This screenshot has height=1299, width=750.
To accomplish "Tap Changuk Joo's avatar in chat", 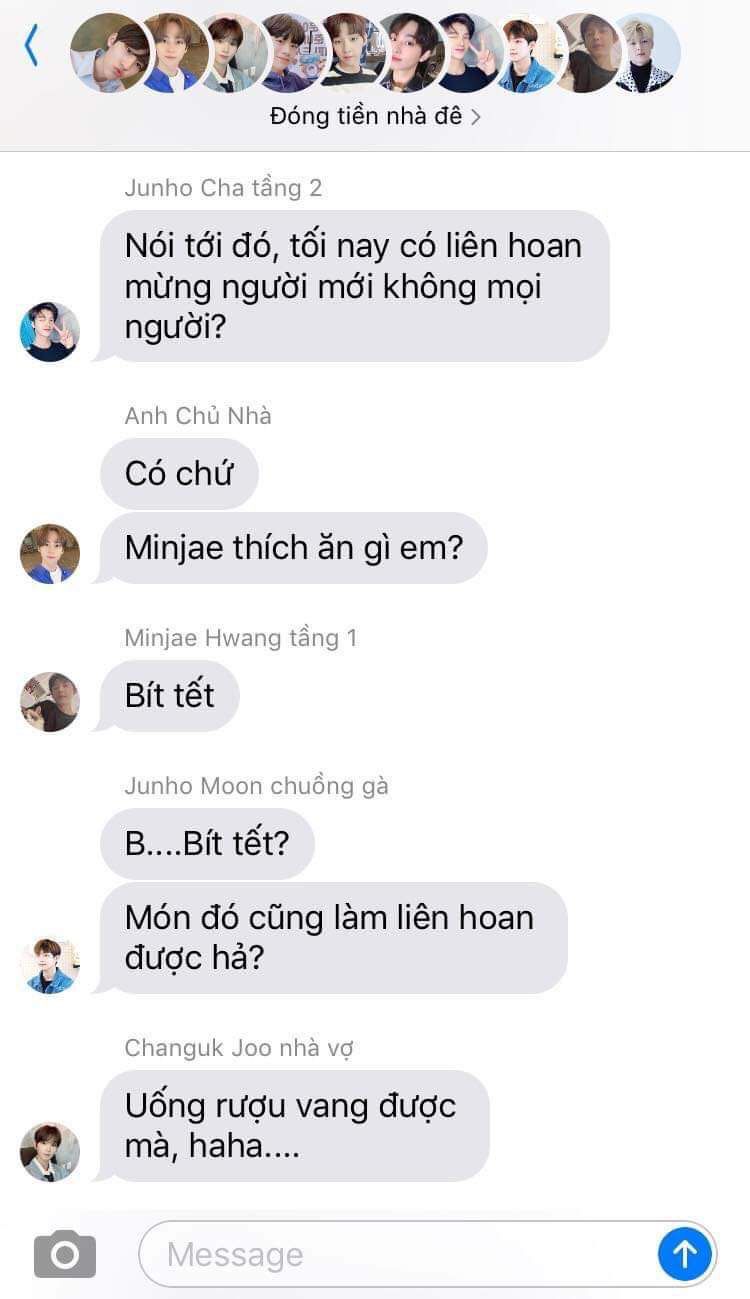I will [x=50, y=1151].
